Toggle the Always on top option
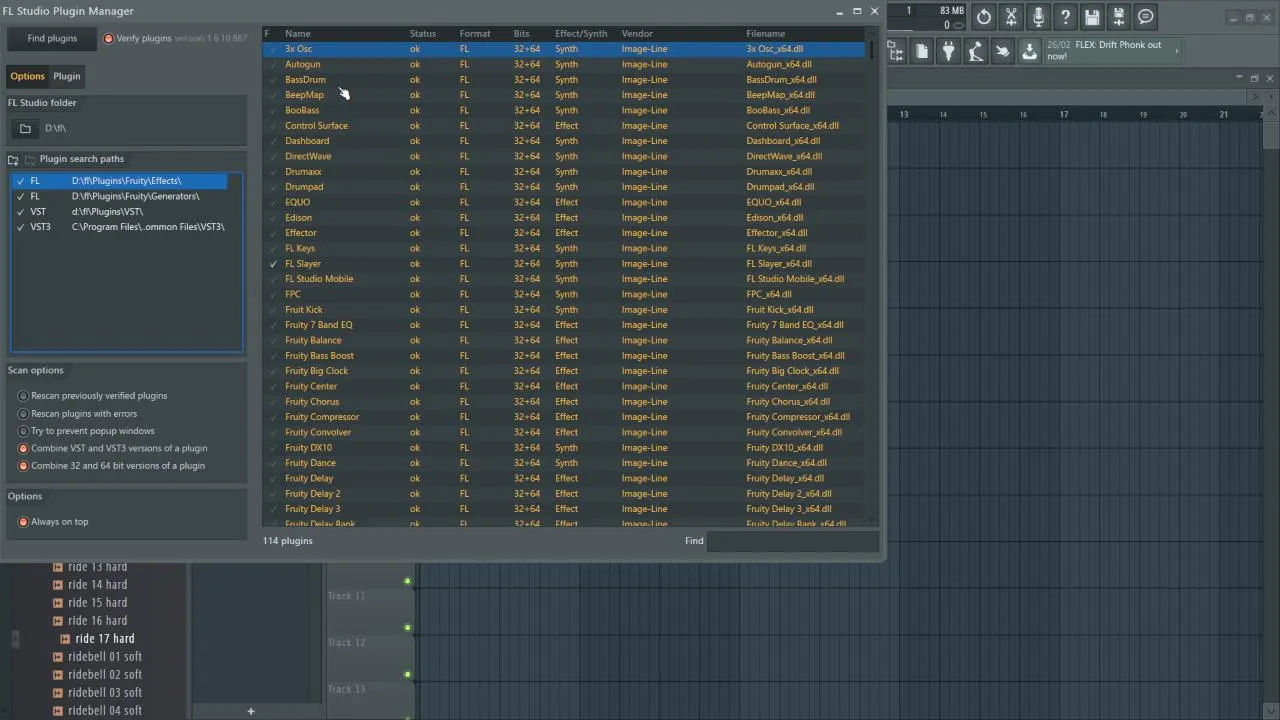 pyautogui.click(x=23, y=522)
